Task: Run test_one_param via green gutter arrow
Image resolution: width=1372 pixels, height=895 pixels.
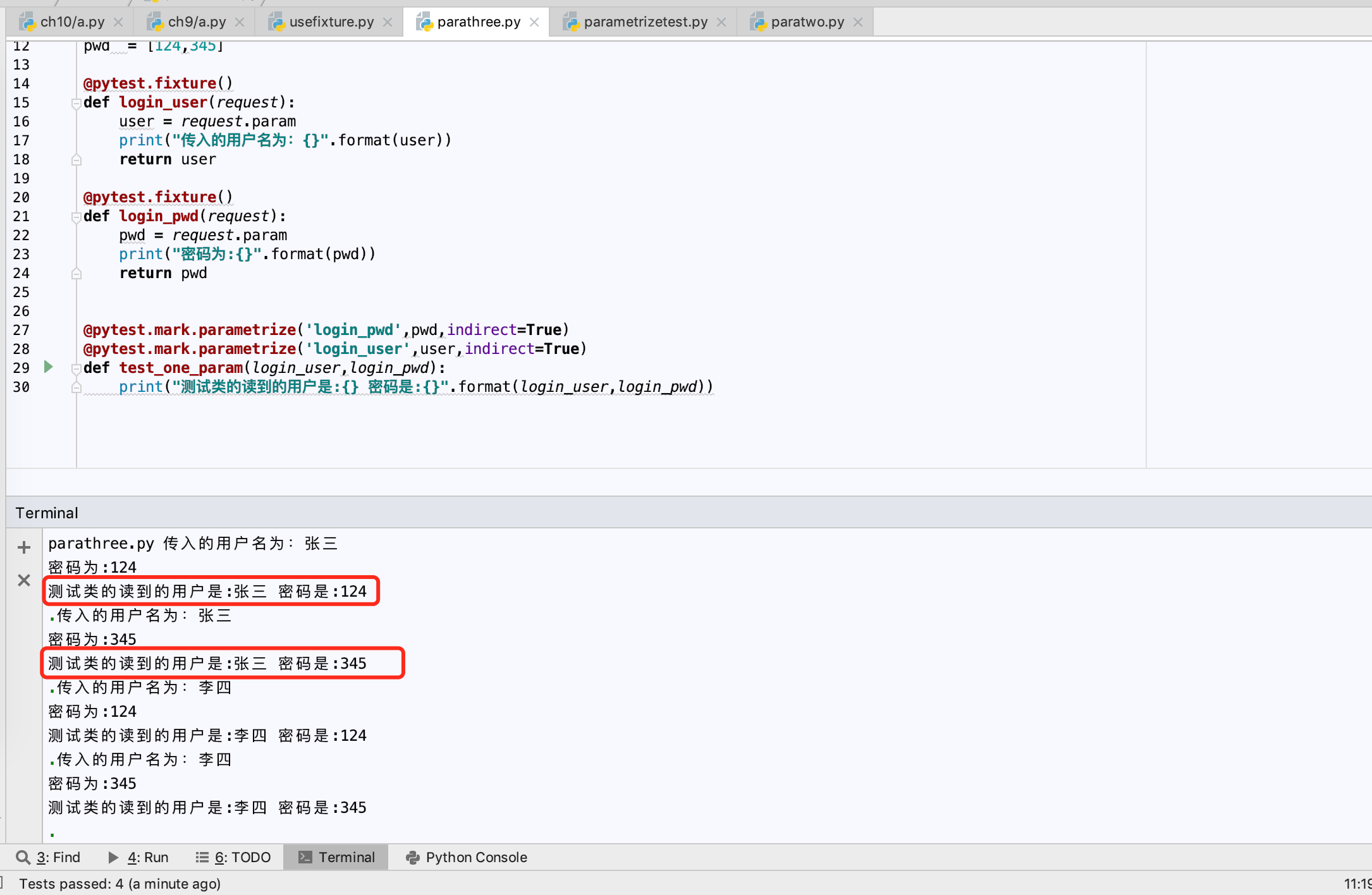Action: click(x=48, y=367)
